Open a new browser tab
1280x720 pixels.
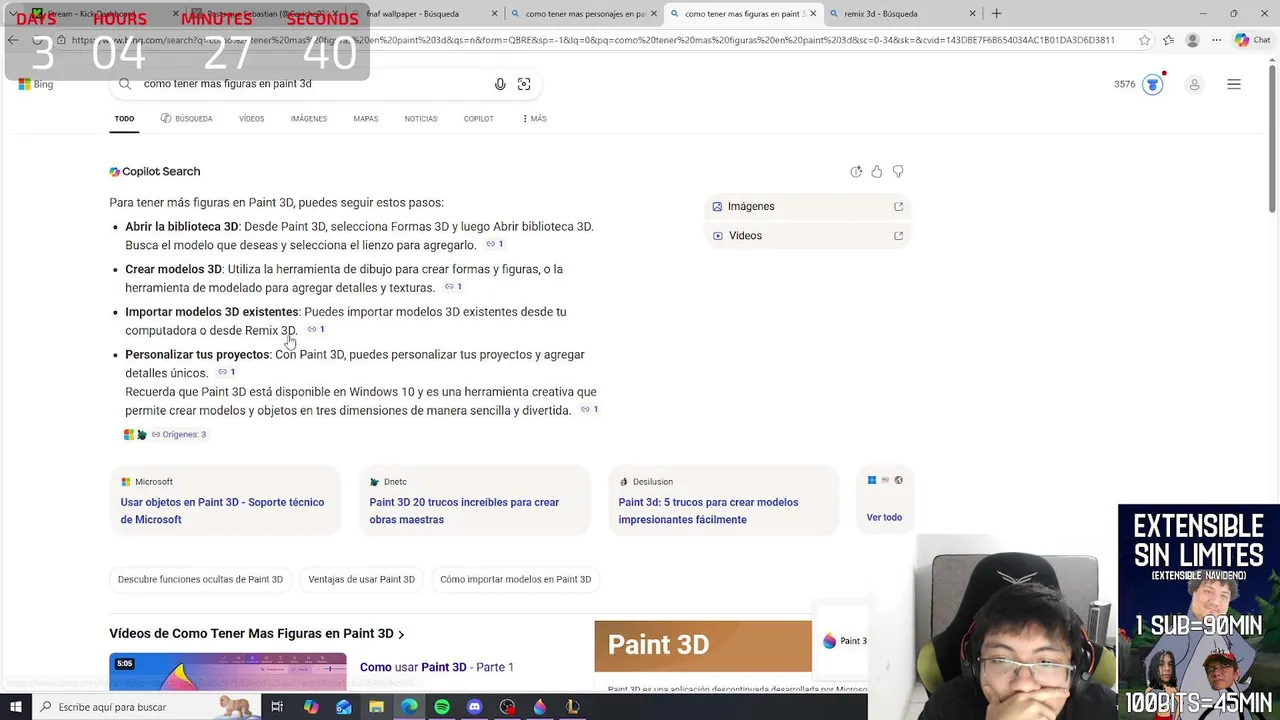996,14
